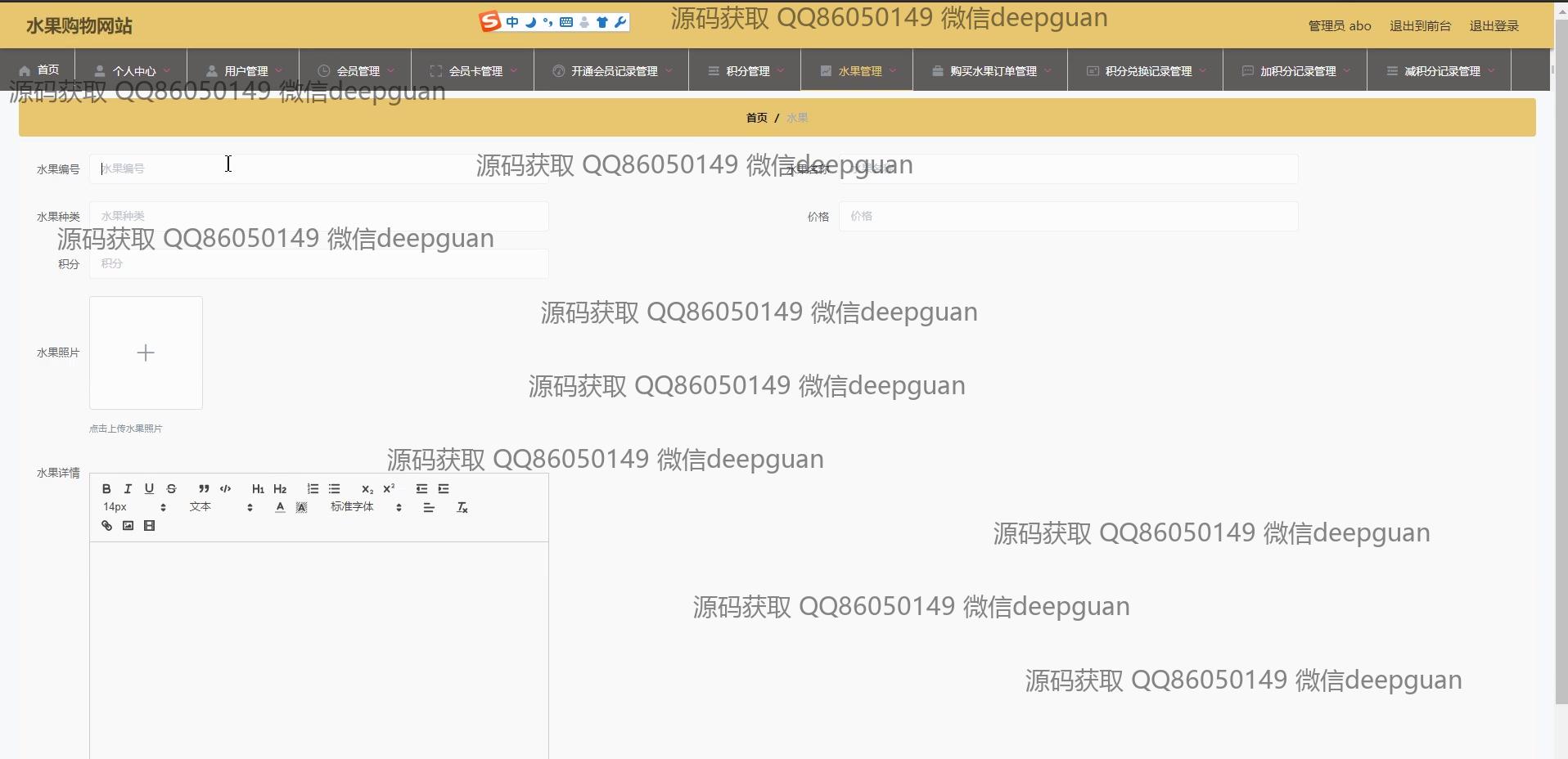Apply italic style in fruit details editor
This screenshot has height=759, width=1568.
128,488
